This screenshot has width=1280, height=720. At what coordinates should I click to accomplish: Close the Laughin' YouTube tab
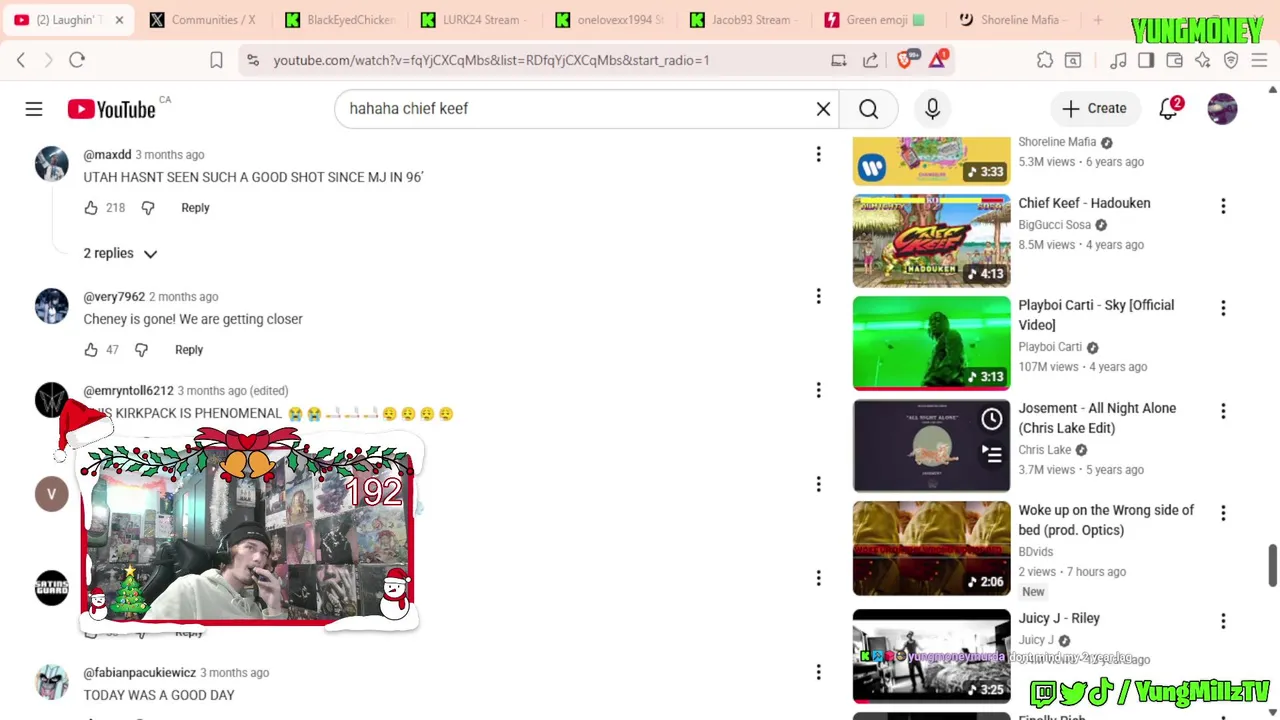pyautogui.click(x=119, y=20)
